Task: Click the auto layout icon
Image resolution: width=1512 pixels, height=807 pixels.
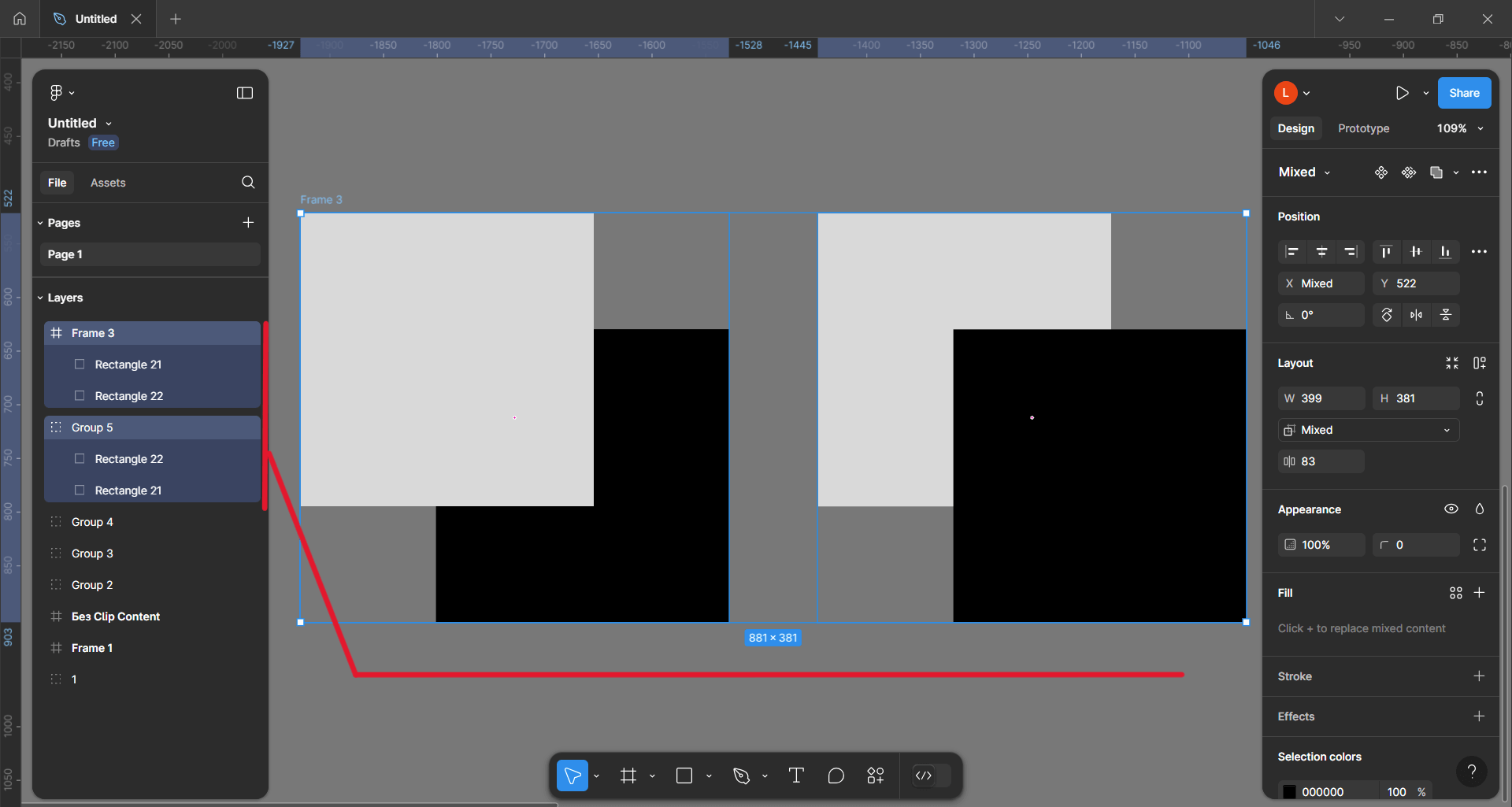Action: tap(1480, 363)
